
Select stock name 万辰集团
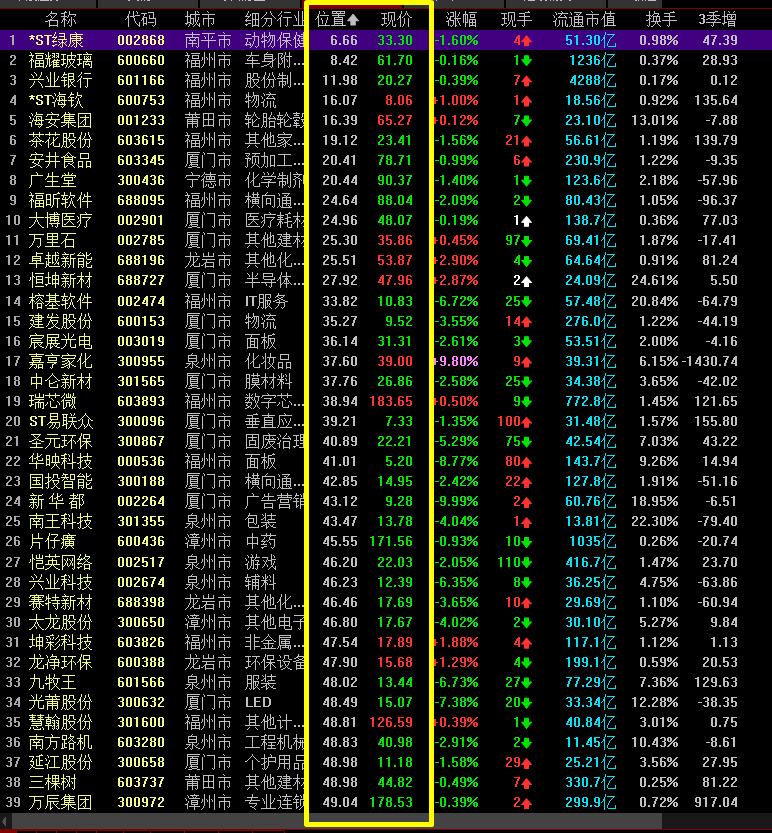tap(61, 803)
